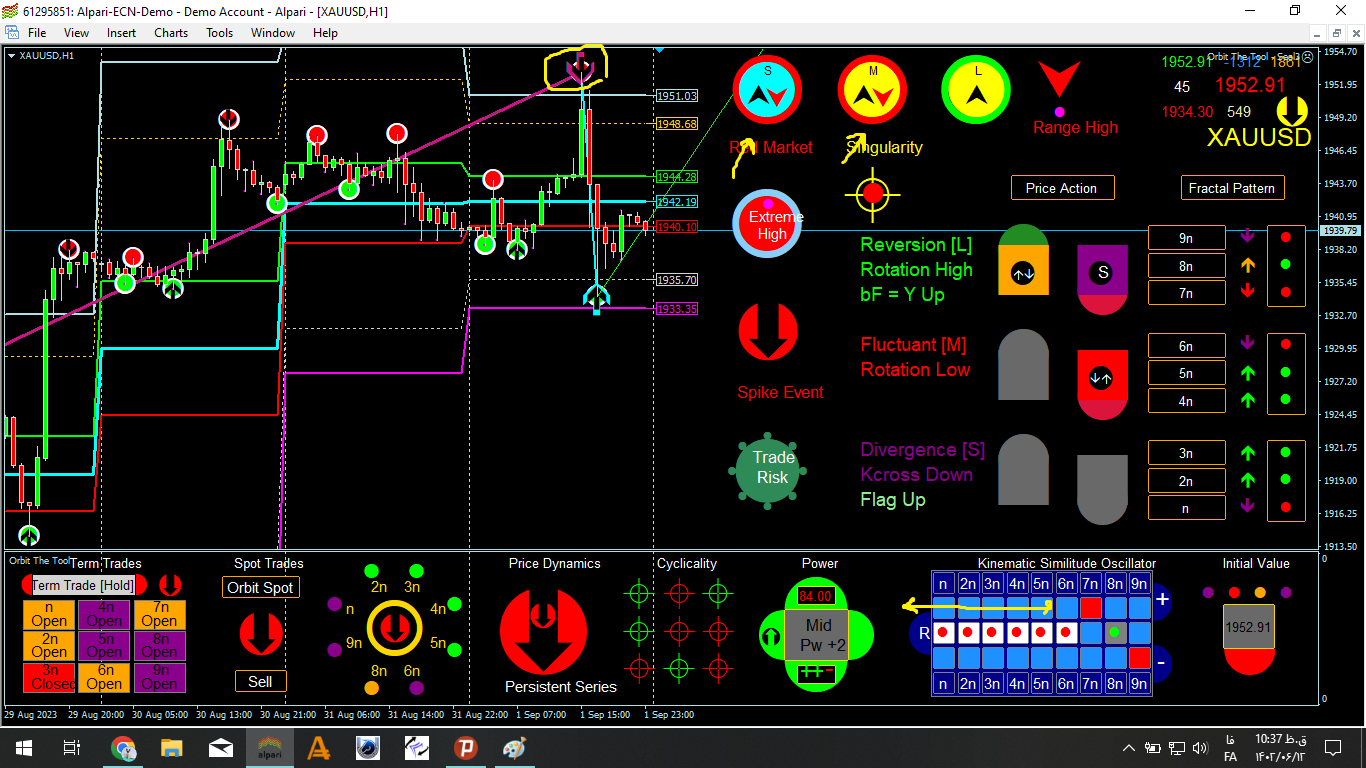Select the Extreme High circle indicator
Screen dimensions: 1366x768
(x=768, y=224)
